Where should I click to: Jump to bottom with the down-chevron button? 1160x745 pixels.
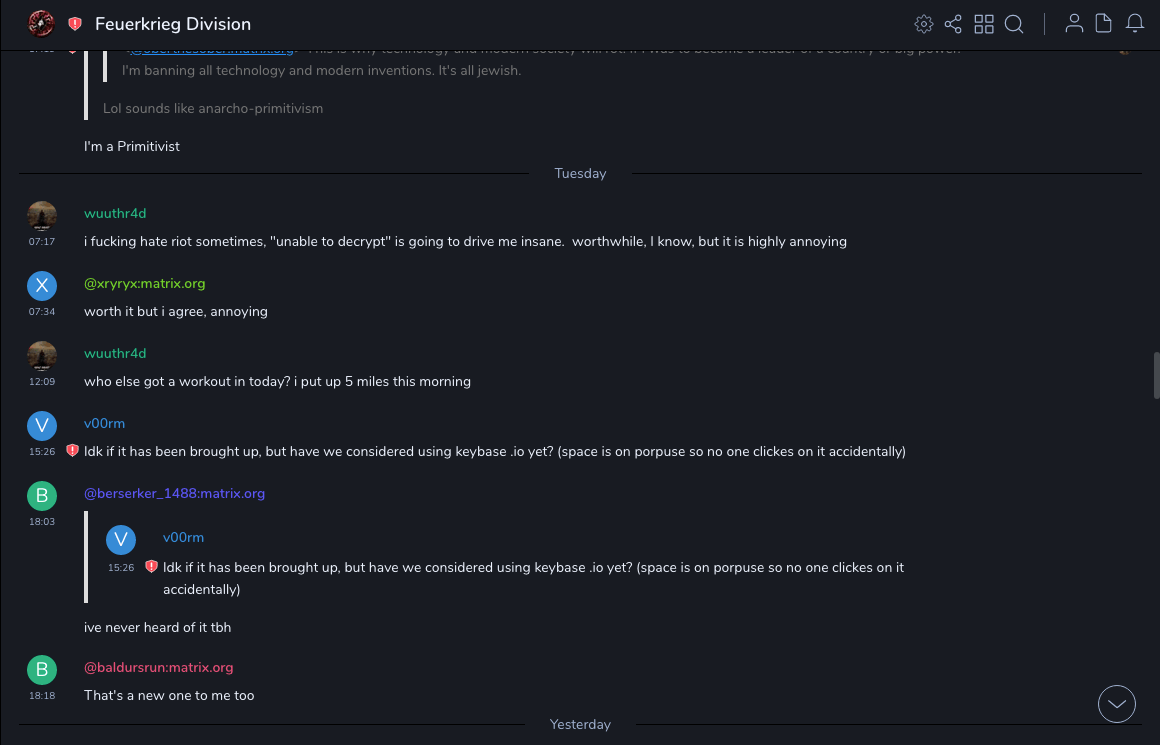pos(1117,704)
